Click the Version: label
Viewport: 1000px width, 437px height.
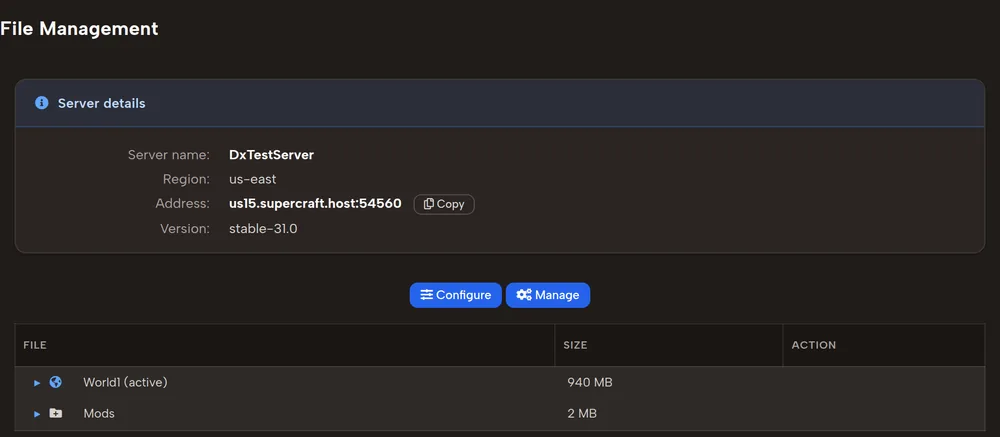tap(185, 228)
